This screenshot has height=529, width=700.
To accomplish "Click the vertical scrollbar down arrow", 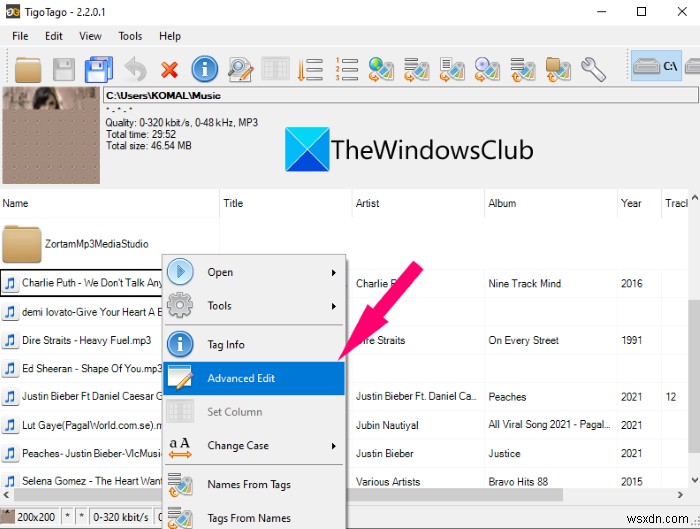I will [x=694, y=480].
